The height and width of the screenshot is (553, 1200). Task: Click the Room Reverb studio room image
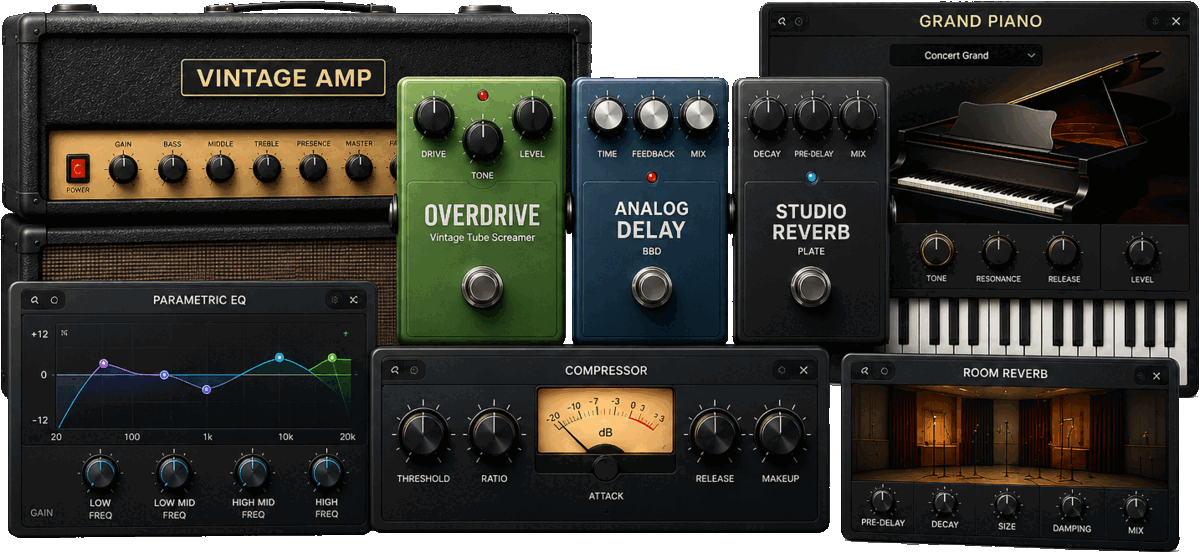coord(1008,435)
